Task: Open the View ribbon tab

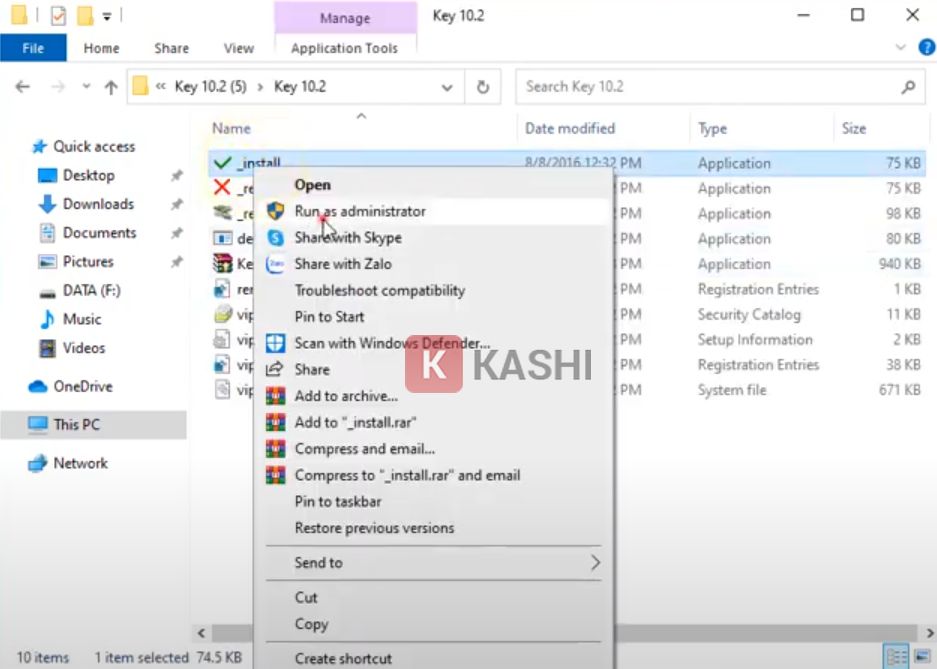Action: click(x=238, y=48)
